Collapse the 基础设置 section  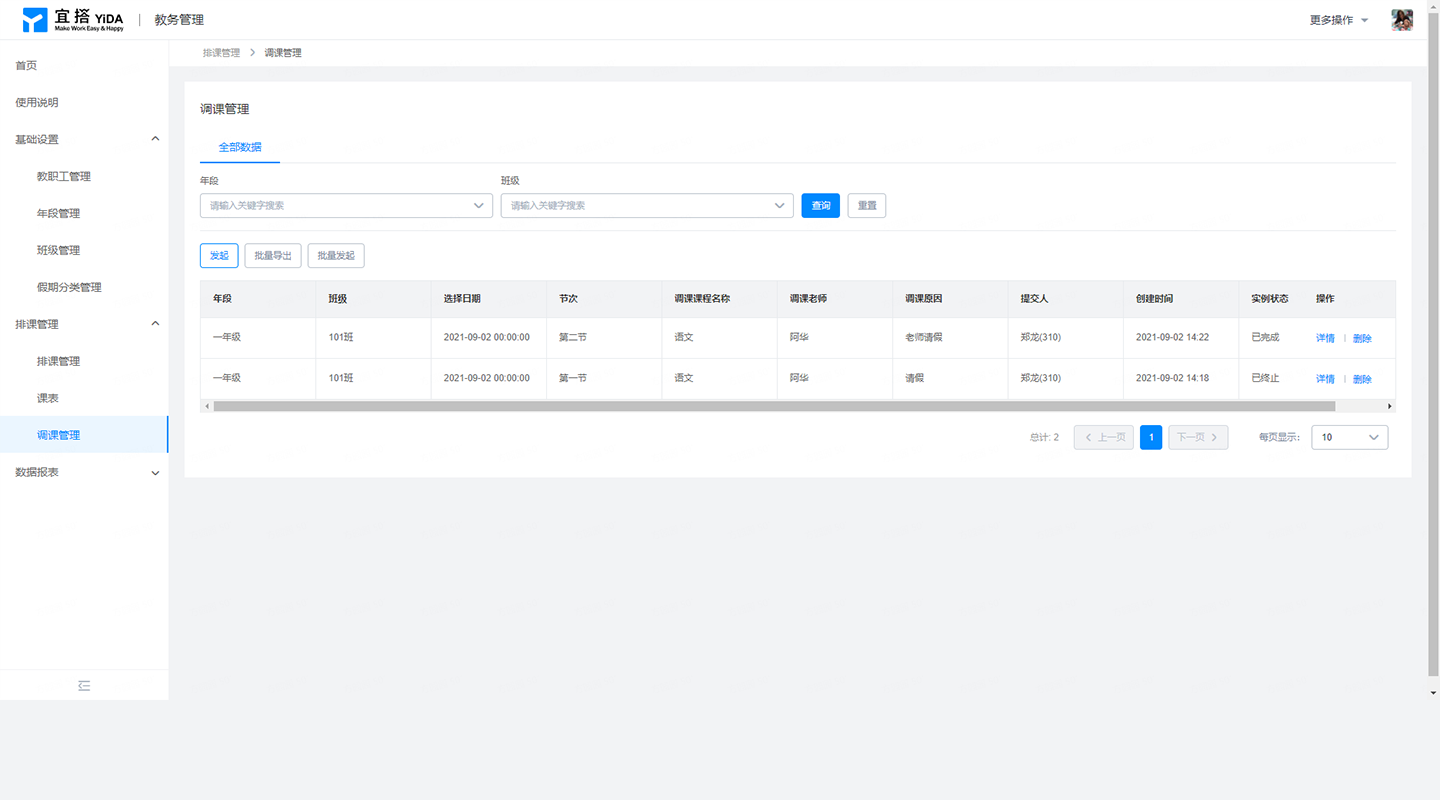pos(155,139)
